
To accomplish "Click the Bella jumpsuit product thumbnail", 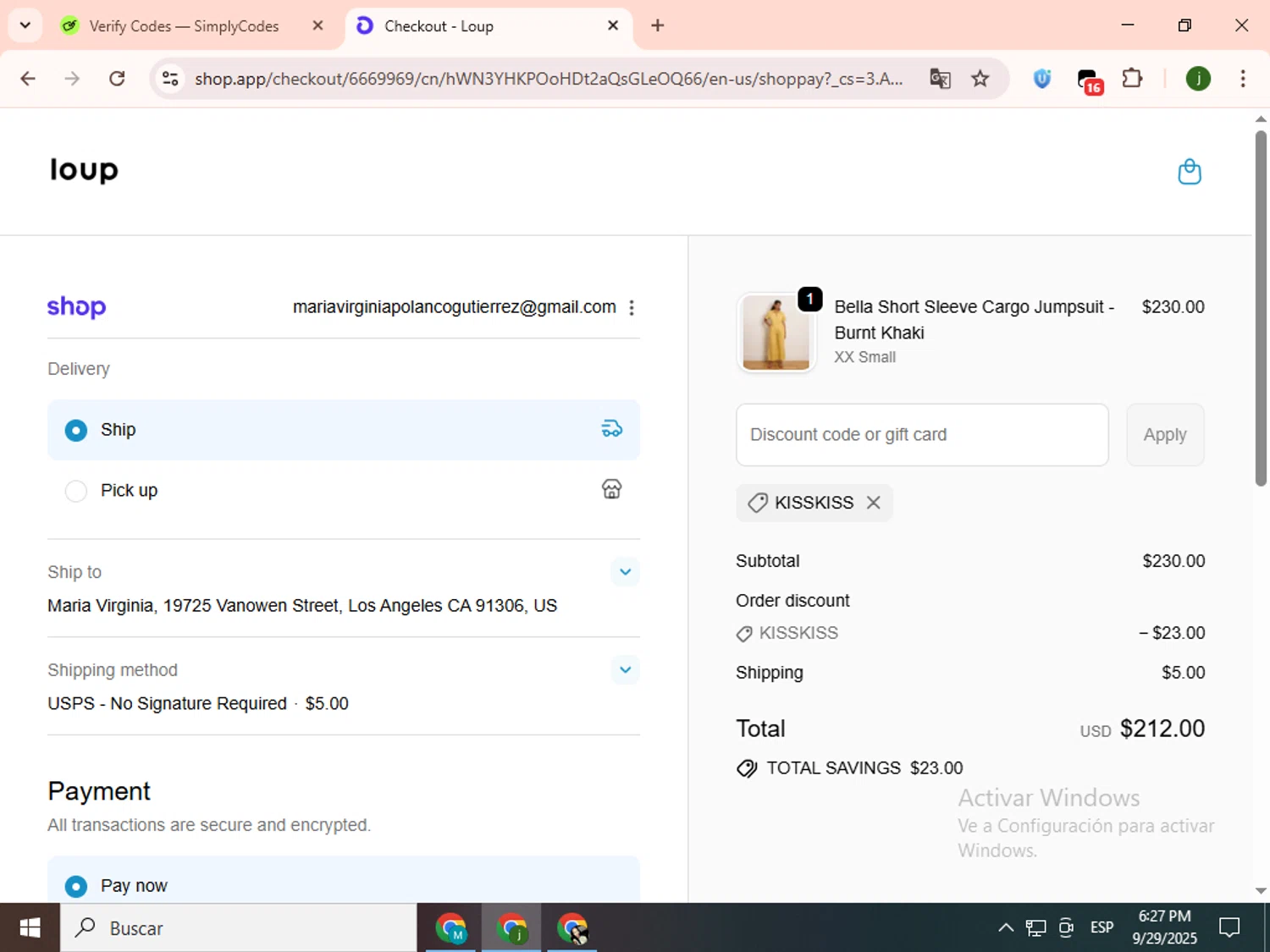I will [x=776, y=333].
